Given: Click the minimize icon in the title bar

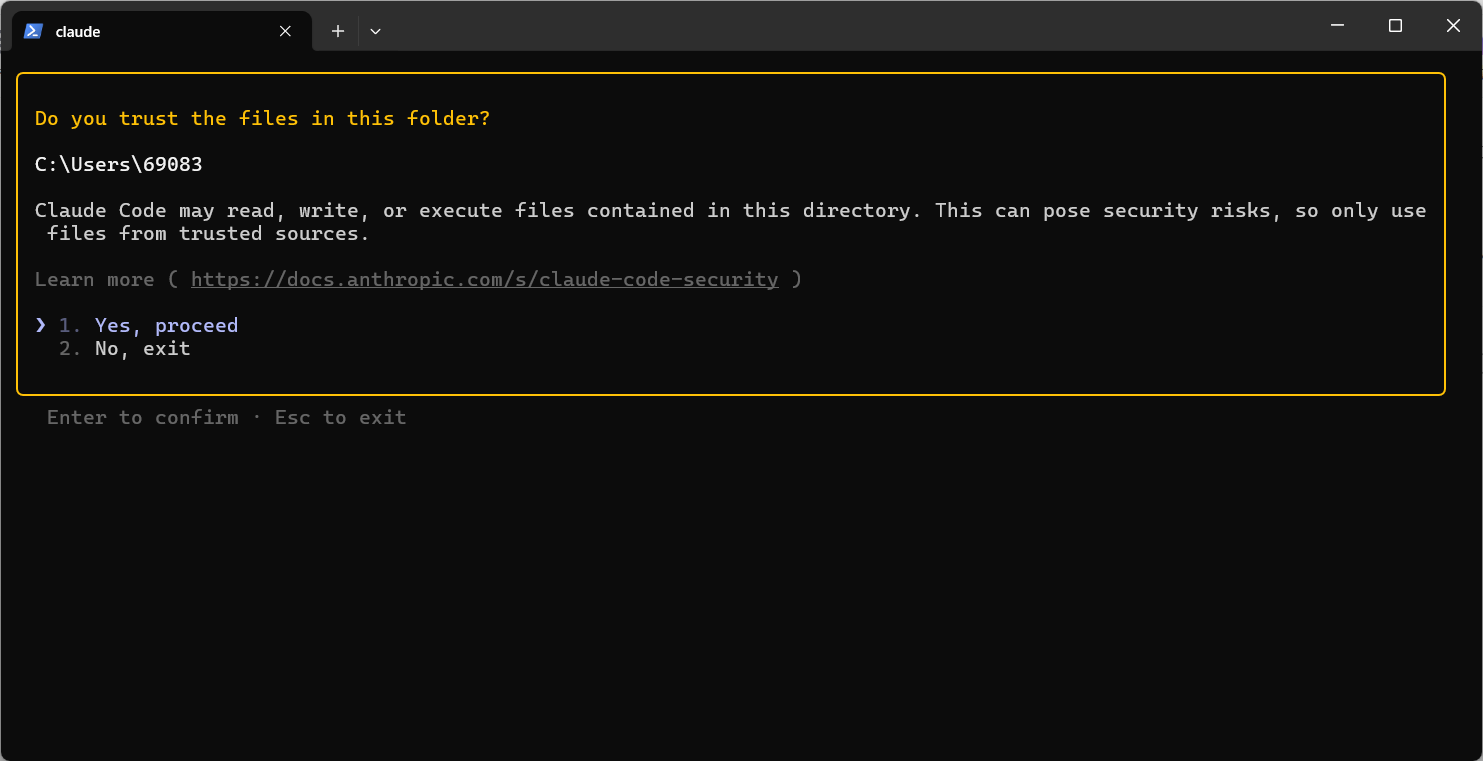Looking at the screenshot, I should 1337,25.
